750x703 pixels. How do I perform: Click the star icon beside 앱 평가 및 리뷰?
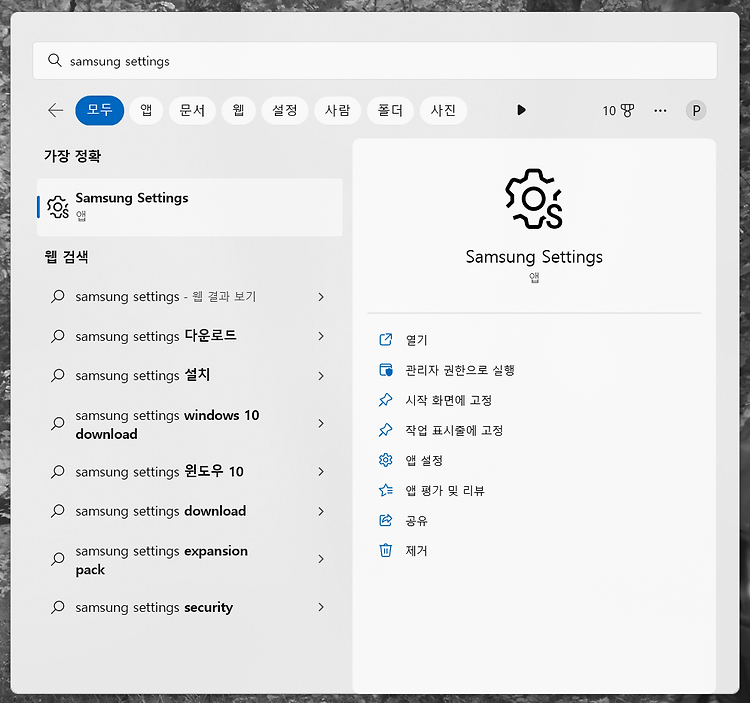pyautogui.click(x=386, y=490)
